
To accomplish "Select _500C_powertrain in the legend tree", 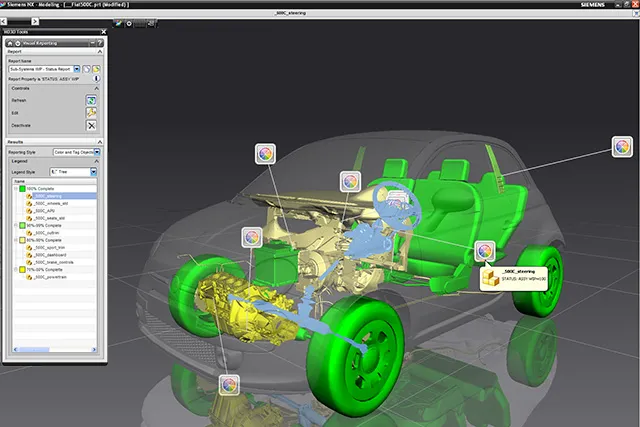I will point(50,277).
